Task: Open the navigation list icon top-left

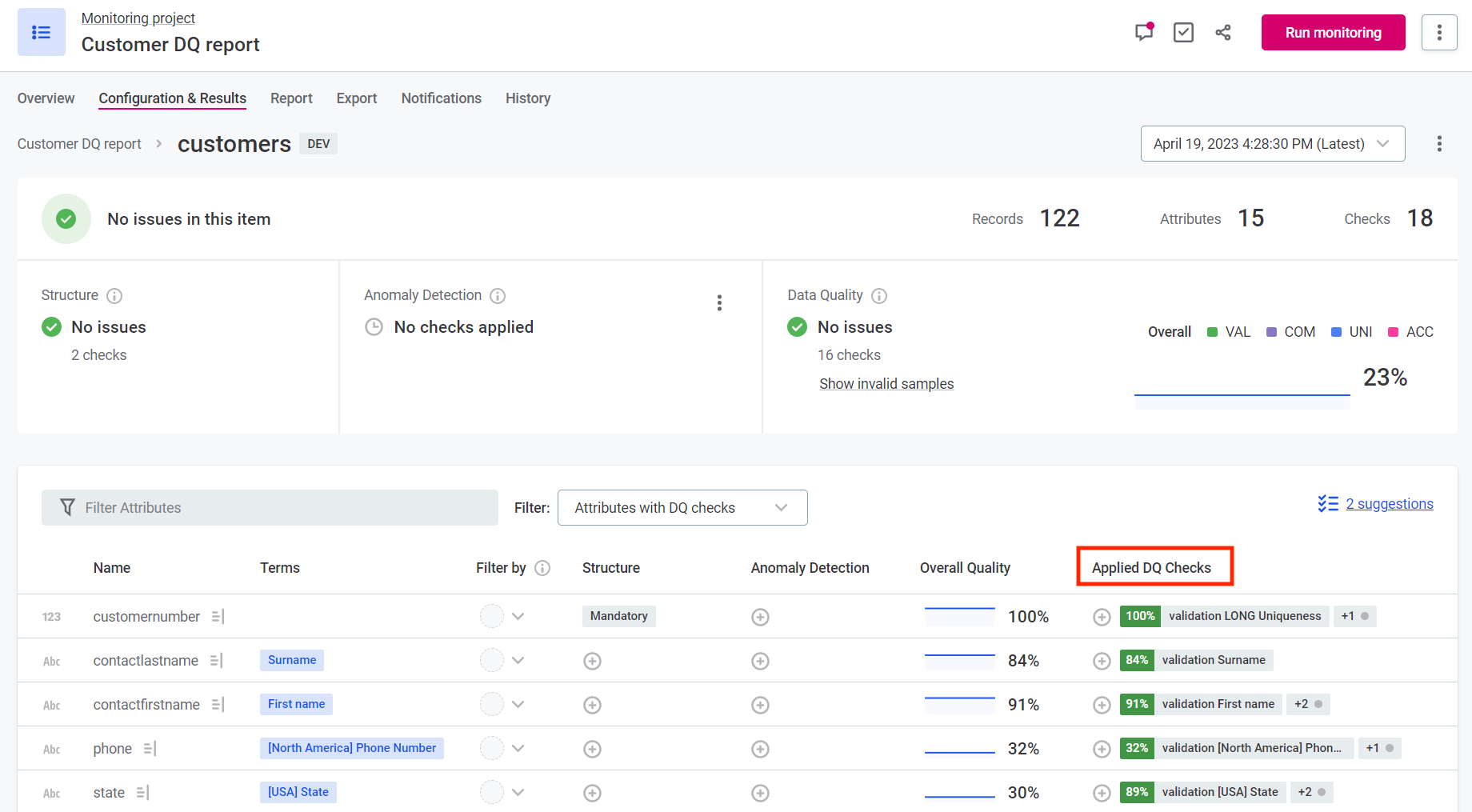Action: pos(42,33)
